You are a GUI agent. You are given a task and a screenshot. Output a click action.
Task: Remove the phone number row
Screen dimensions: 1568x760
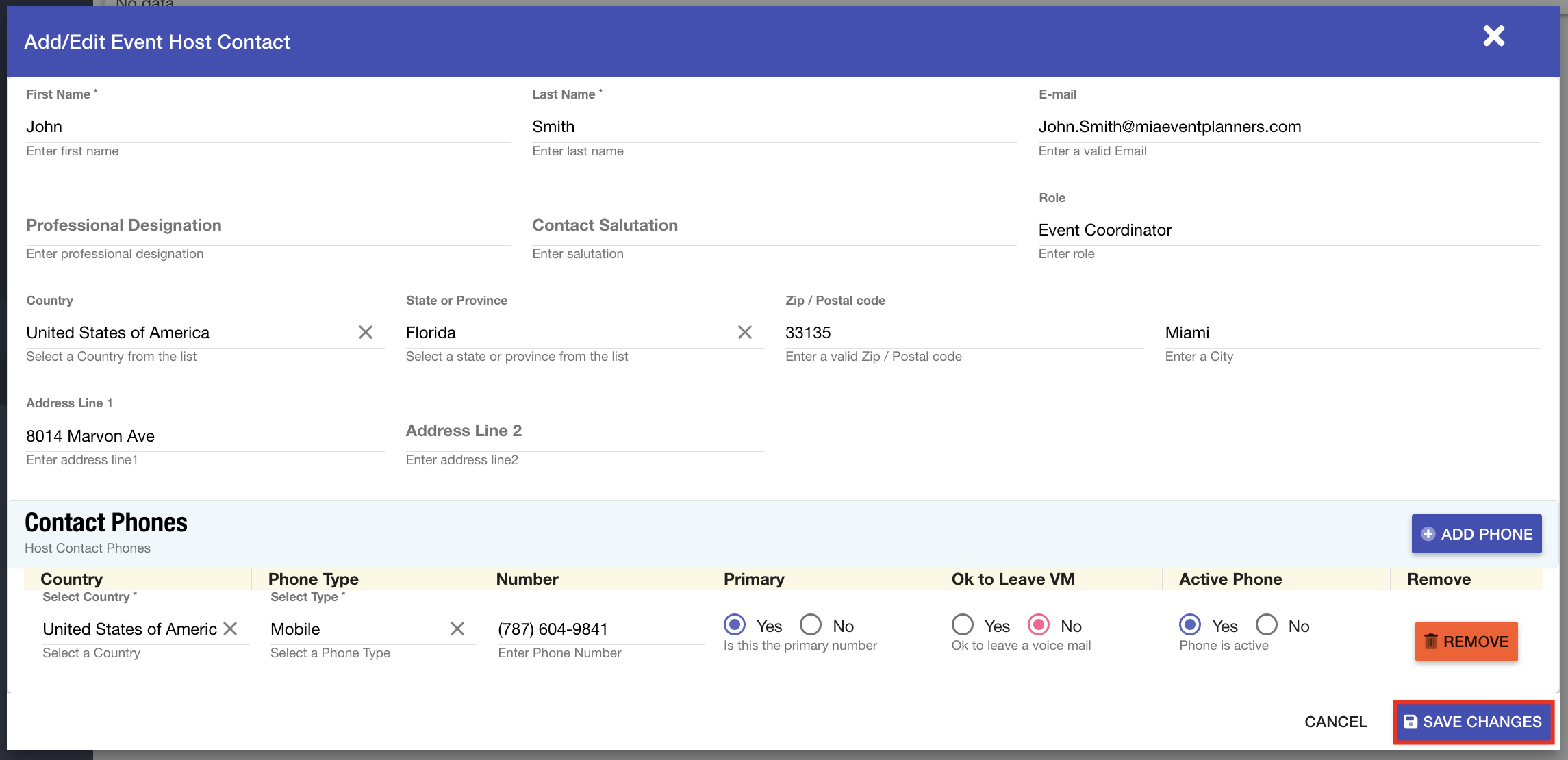1466,642
